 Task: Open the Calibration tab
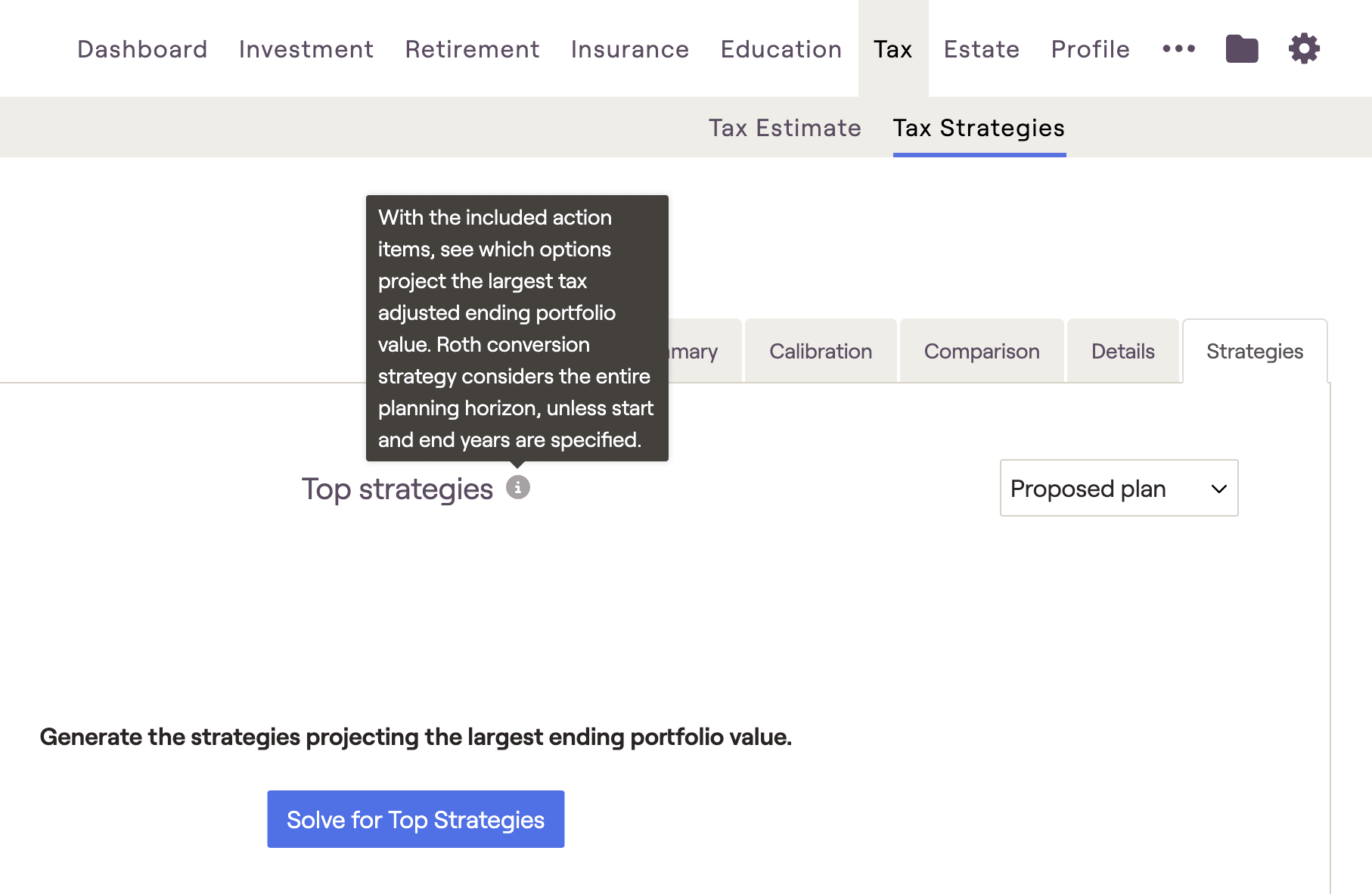click(x=821, y=352)
